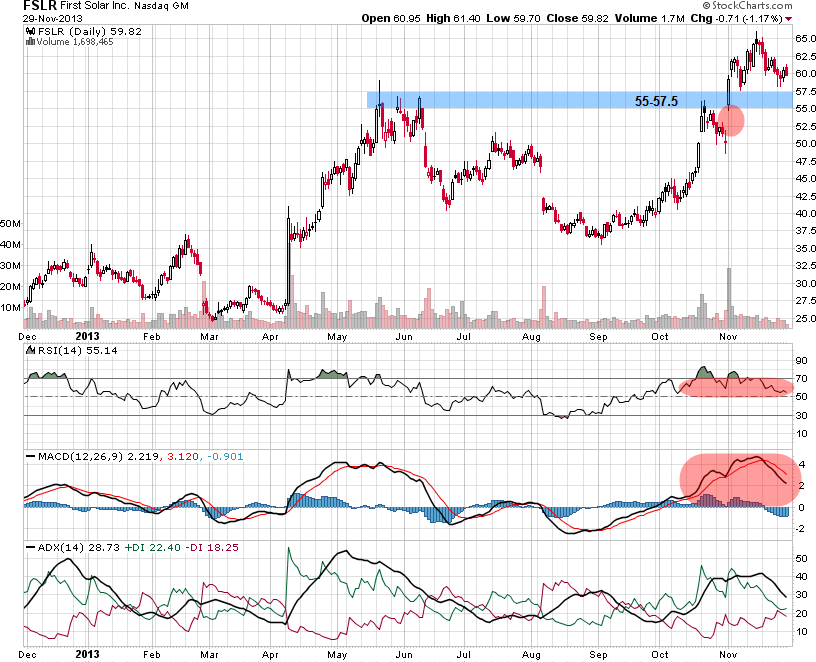816x662 pixels.
Task: Click the blue -0.901 MACD histogram value
Action: 225,456
